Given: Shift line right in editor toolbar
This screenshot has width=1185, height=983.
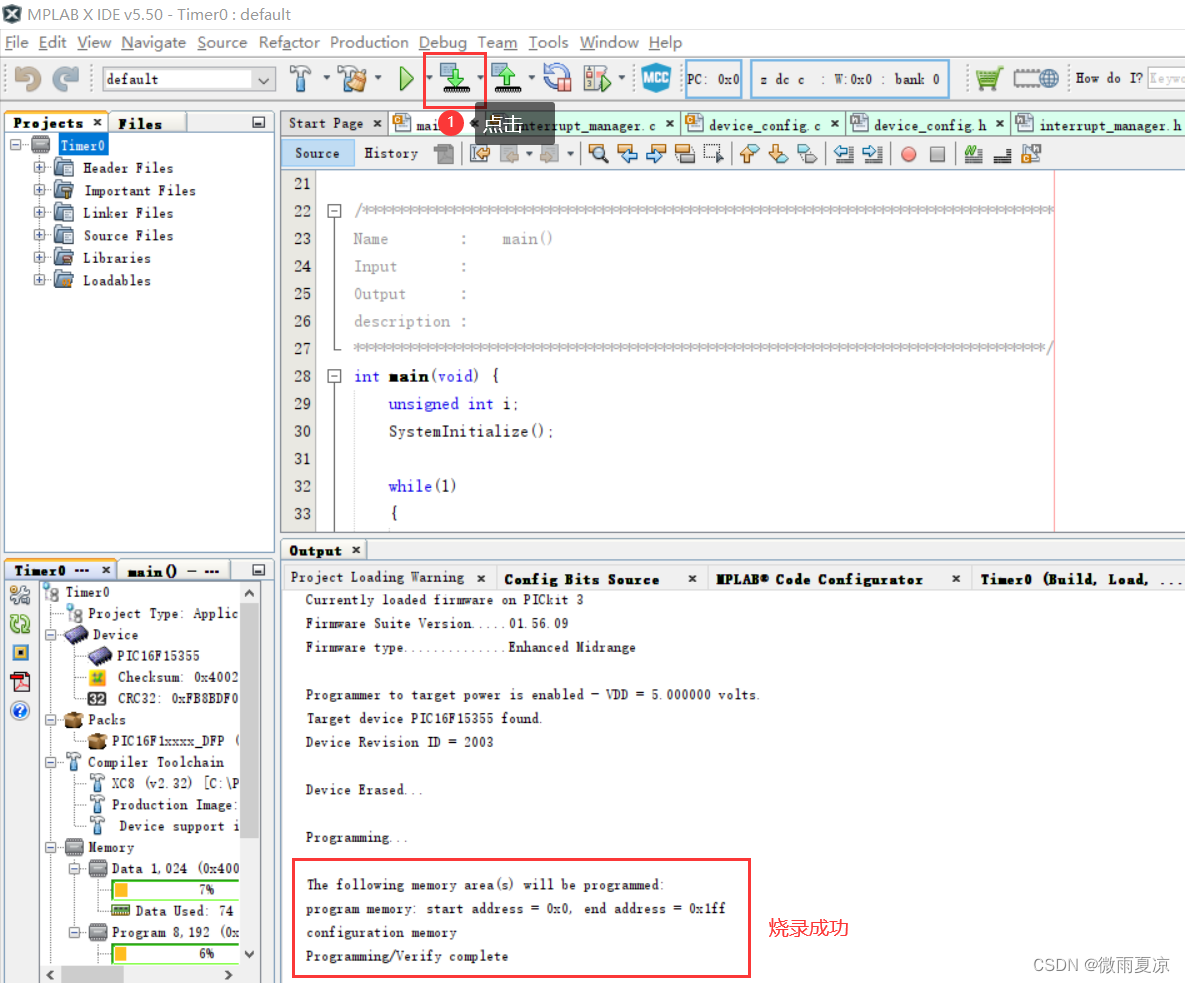Looking at the screenshot, I should coord(872,154).
